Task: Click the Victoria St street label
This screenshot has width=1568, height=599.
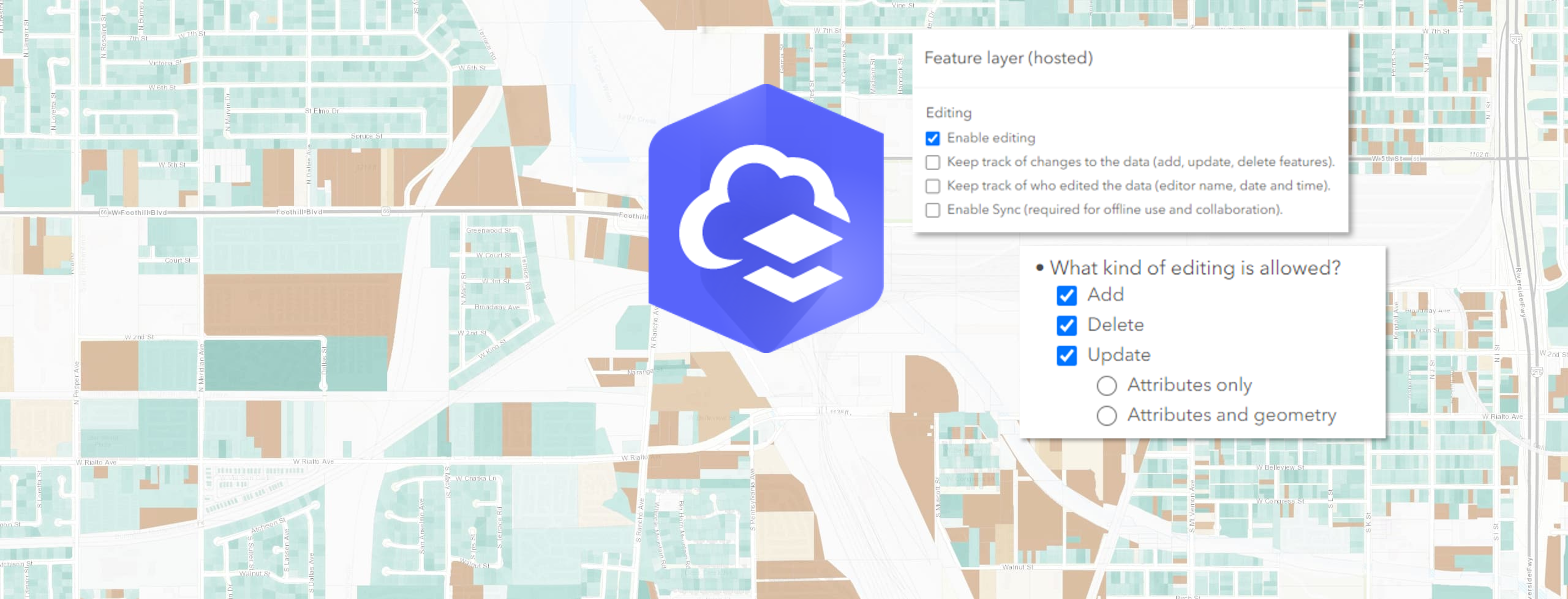Action: 165,63
